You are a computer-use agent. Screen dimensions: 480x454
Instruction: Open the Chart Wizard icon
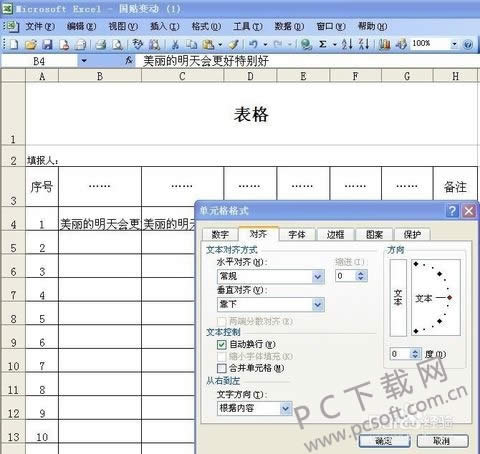384,44
